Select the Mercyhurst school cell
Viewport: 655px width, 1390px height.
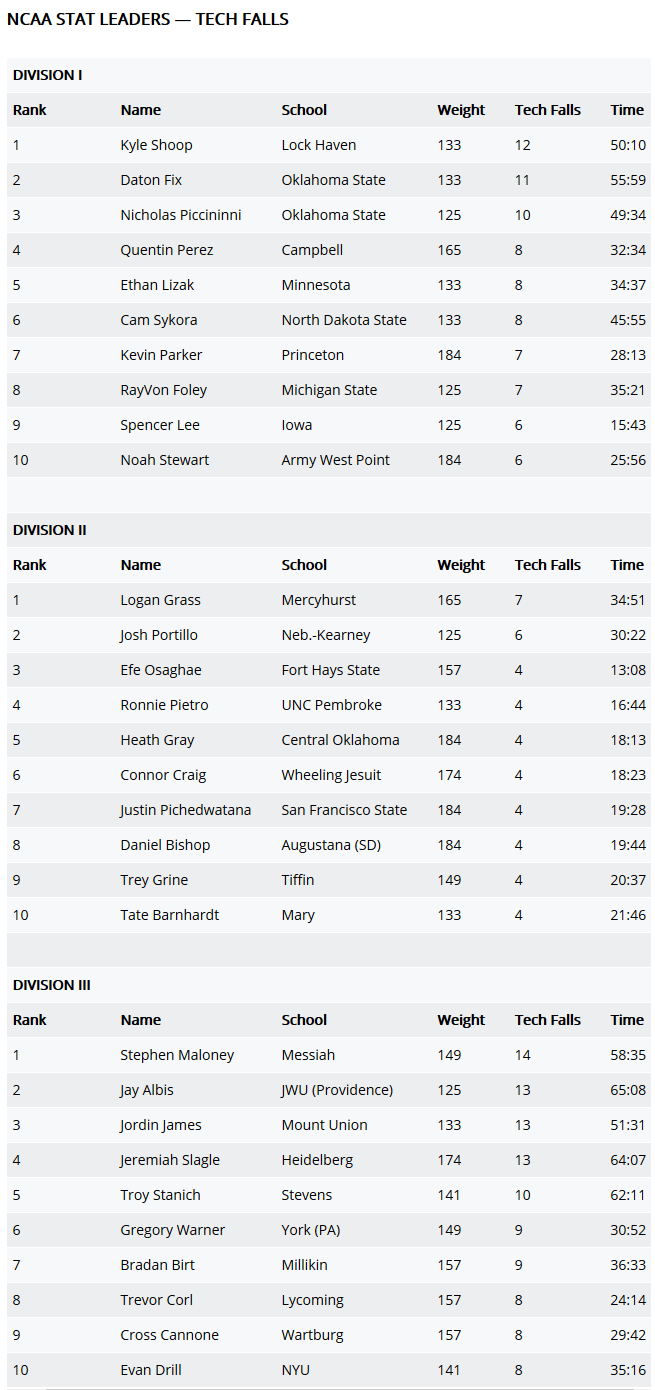point(318,600)
